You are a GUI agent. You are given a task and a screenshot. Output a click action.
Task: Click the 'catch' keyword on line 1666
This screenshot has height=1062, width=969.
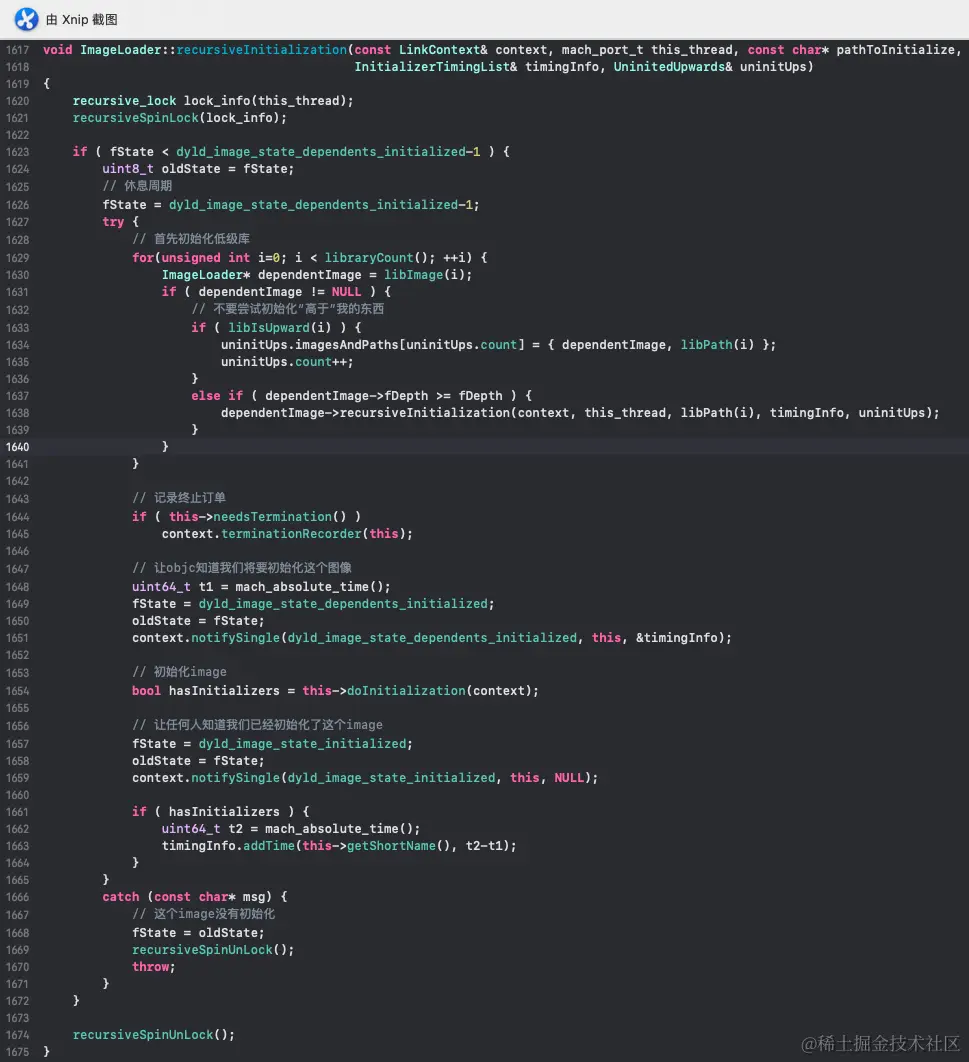pos(121,897)
